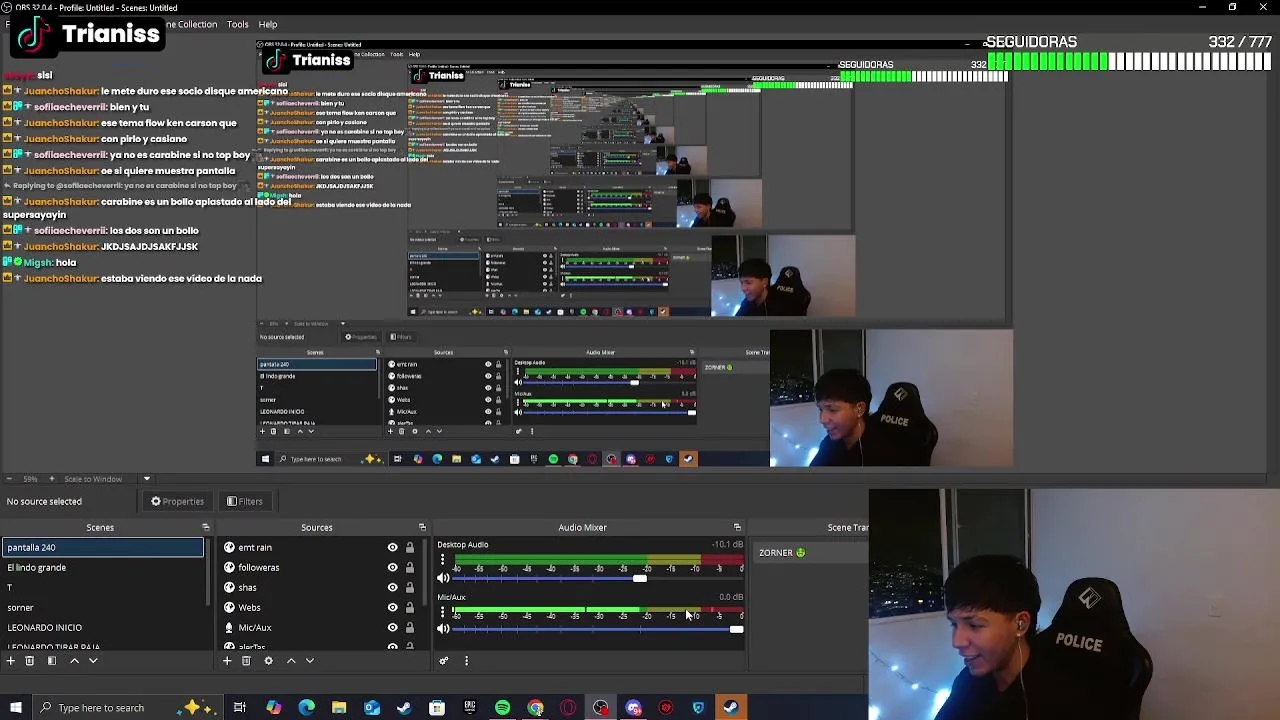Screen dimensions: 1280x720
Task: Open Epic Games launcher from the taskbar
Action: point(470,708)
